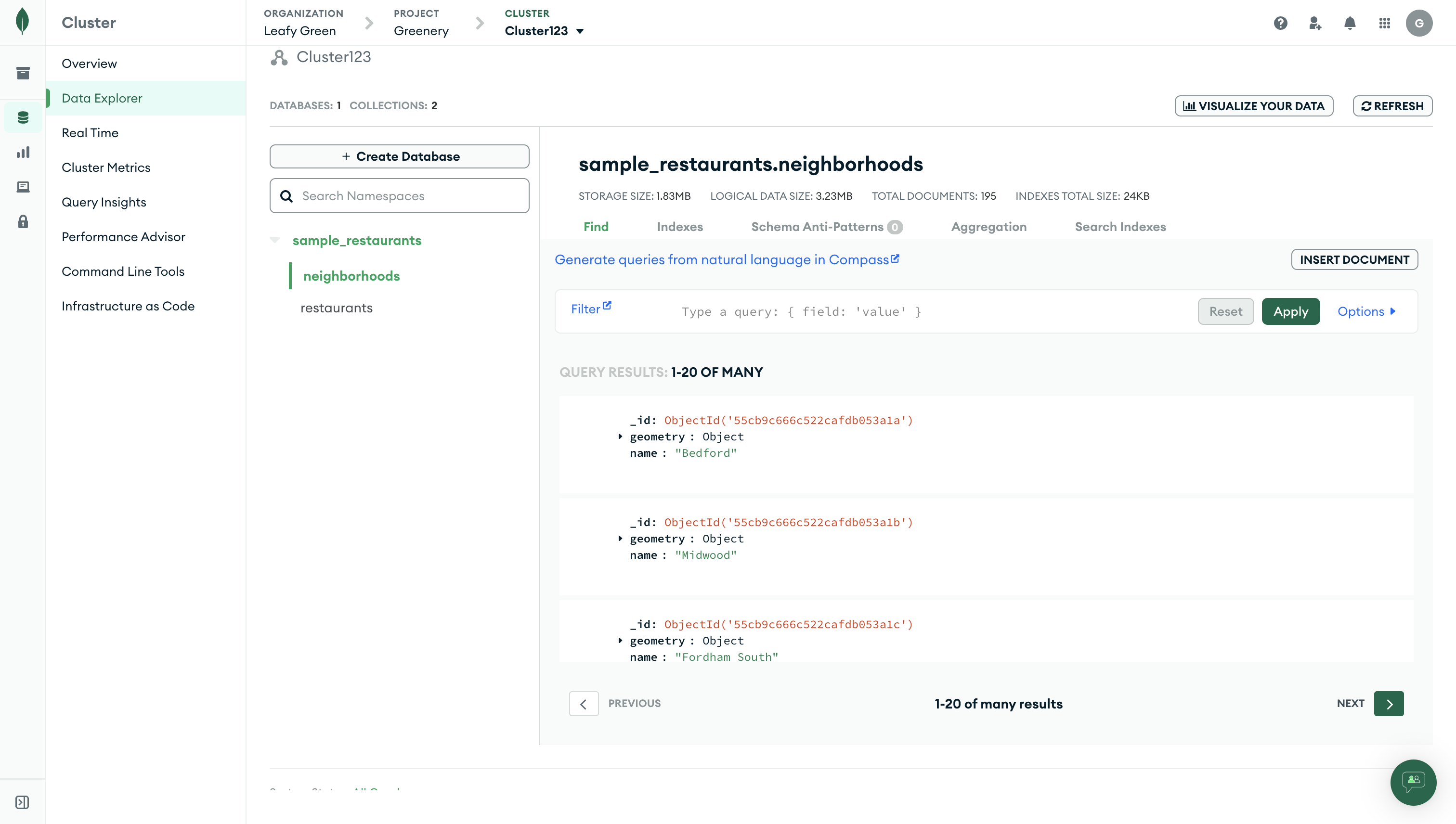The width and height of the screenshot is (1456, 824).
Task: Click the Refresh button
Action: (1392, 106)
